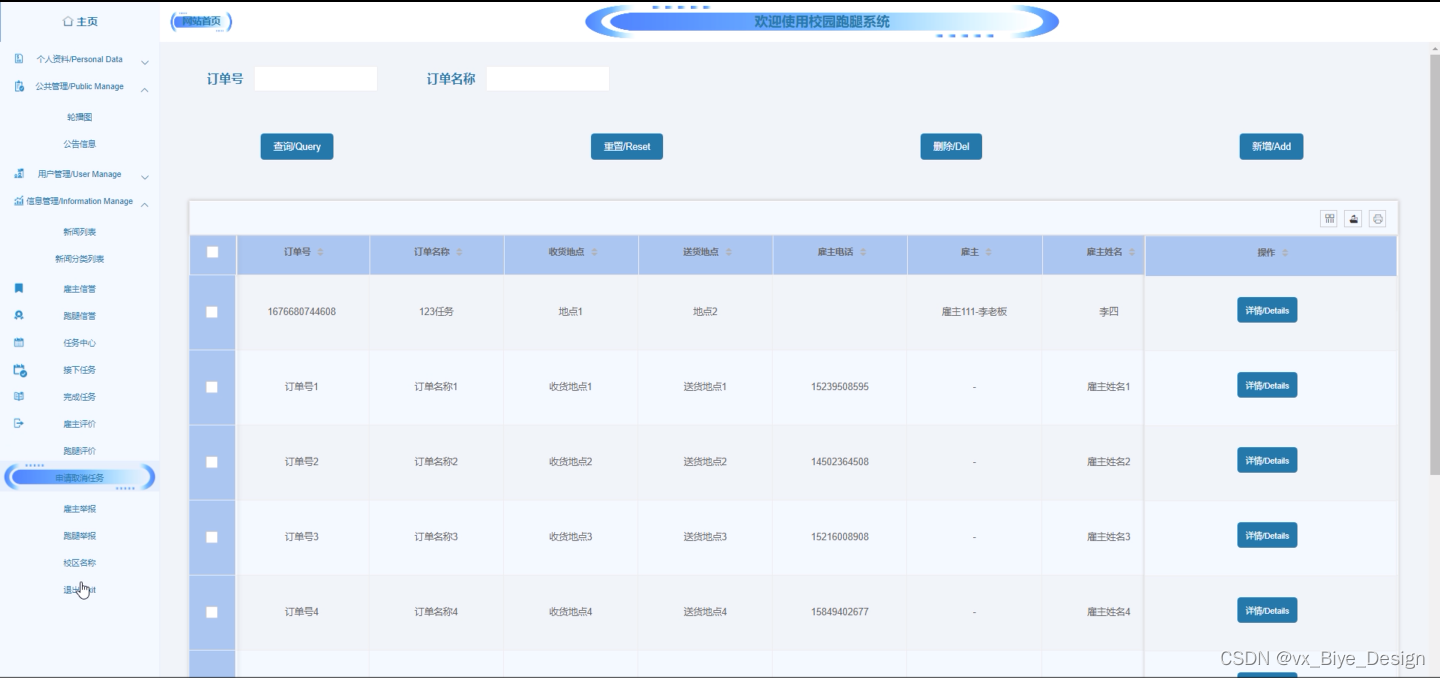This screenshot has height=678, width=1440.
Task: Click the 删除/Del button
Action: click(x=951, y=147)
